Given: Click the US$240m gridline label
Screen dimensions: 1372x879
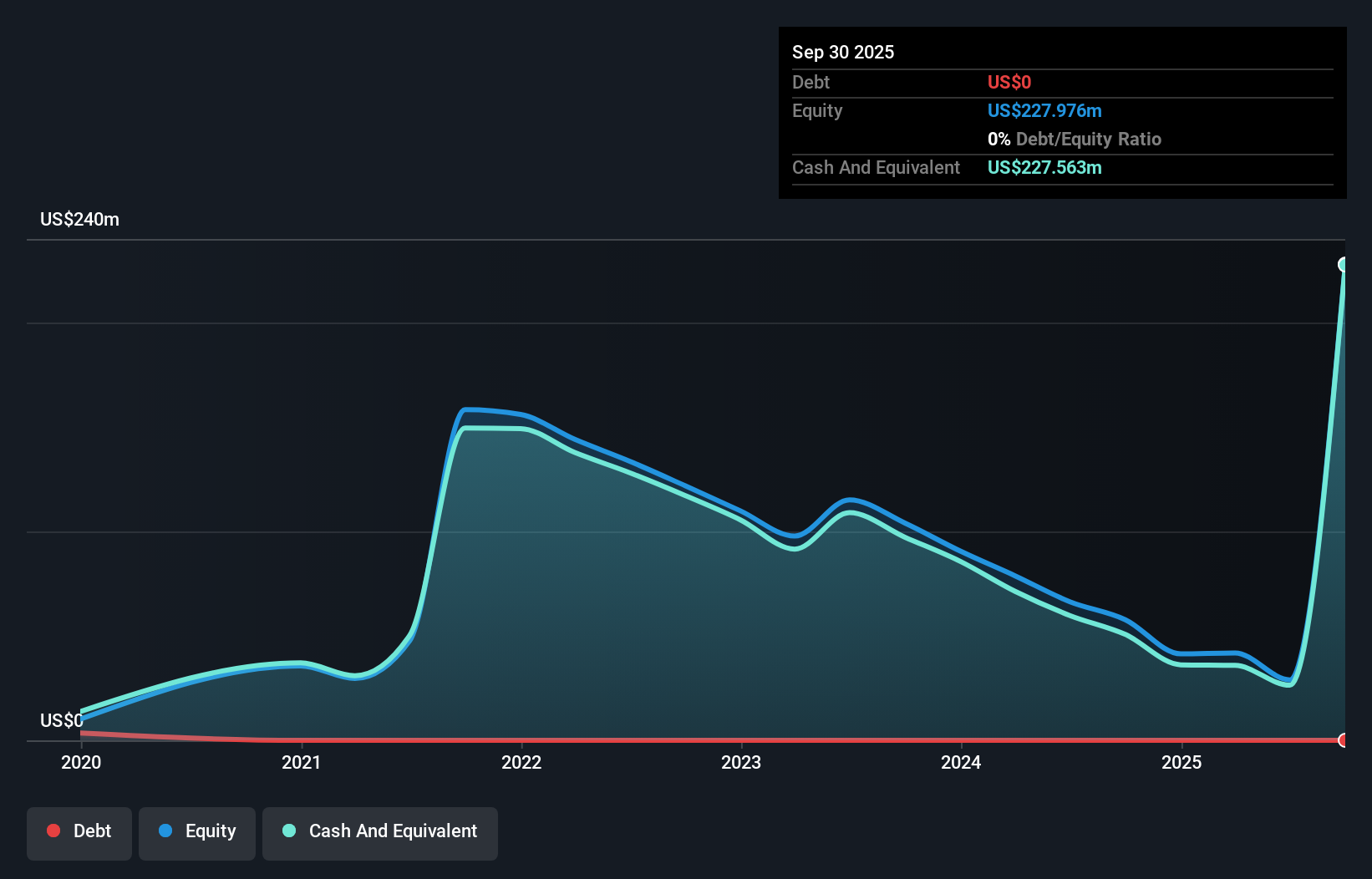Looking at the screenshot, I should [x=79, y=219].
